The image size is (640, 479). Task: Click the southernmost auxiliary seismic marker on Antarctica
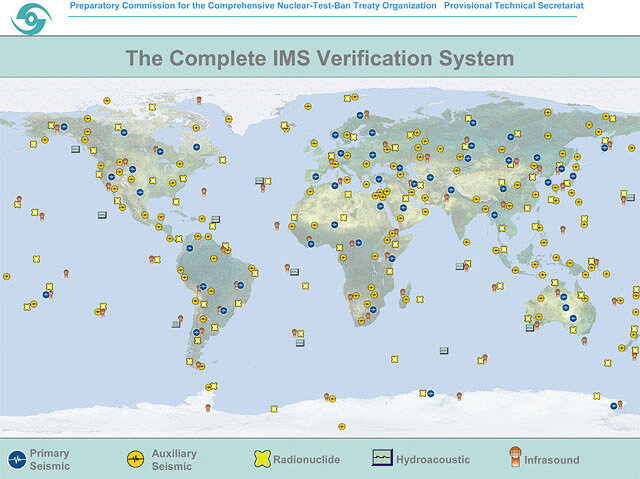(341, 426)
